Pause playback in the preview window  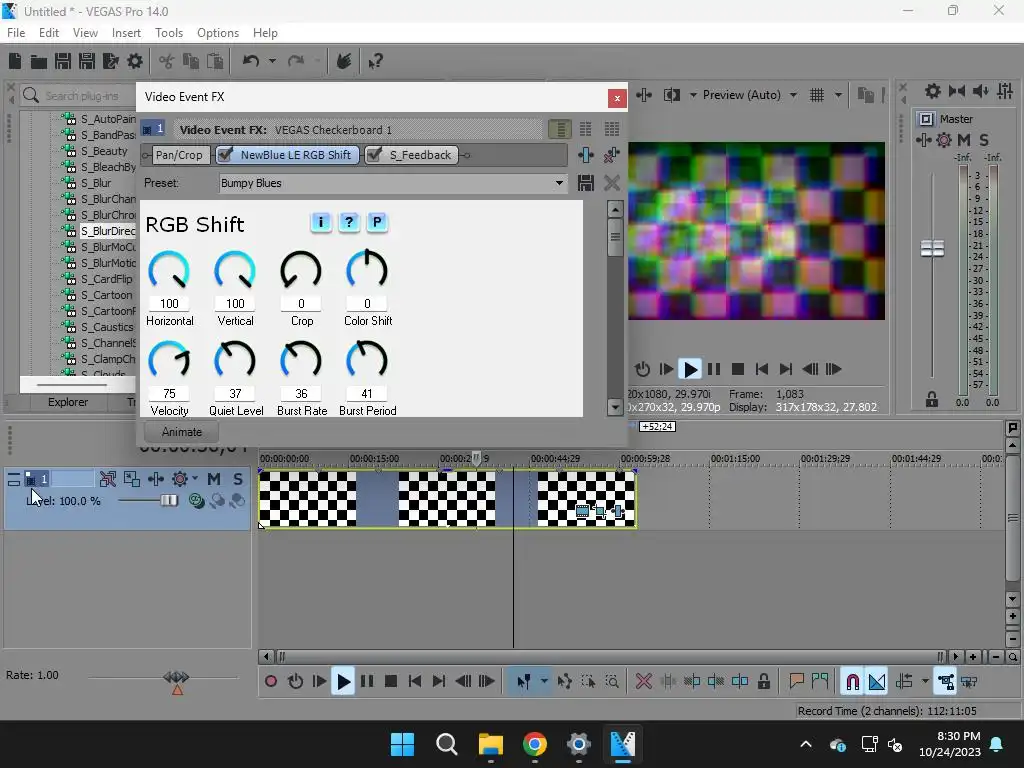tap(714, 369)
